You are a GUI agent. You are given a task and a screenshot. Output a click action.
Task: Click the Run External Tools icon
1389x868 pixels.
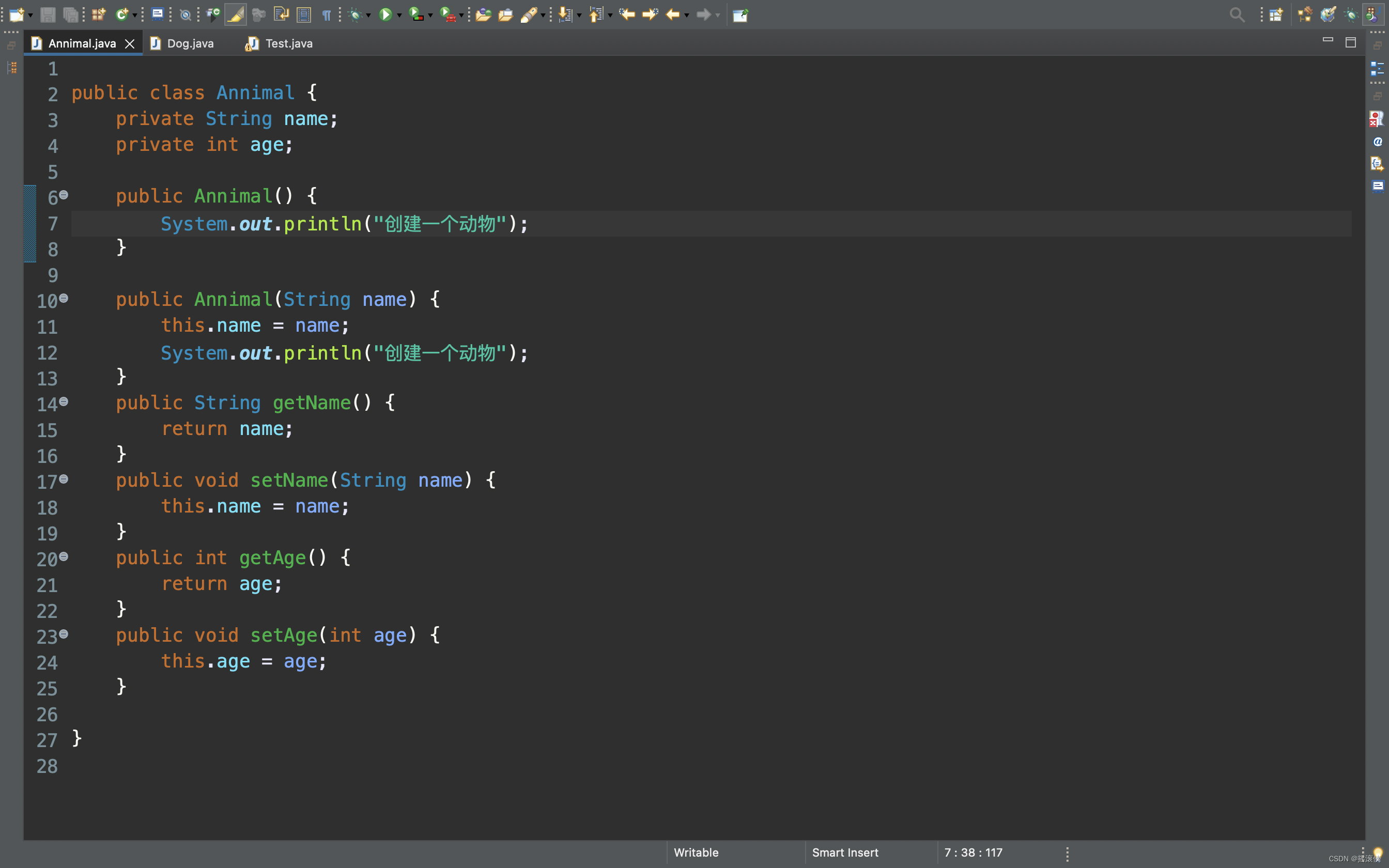447,14
